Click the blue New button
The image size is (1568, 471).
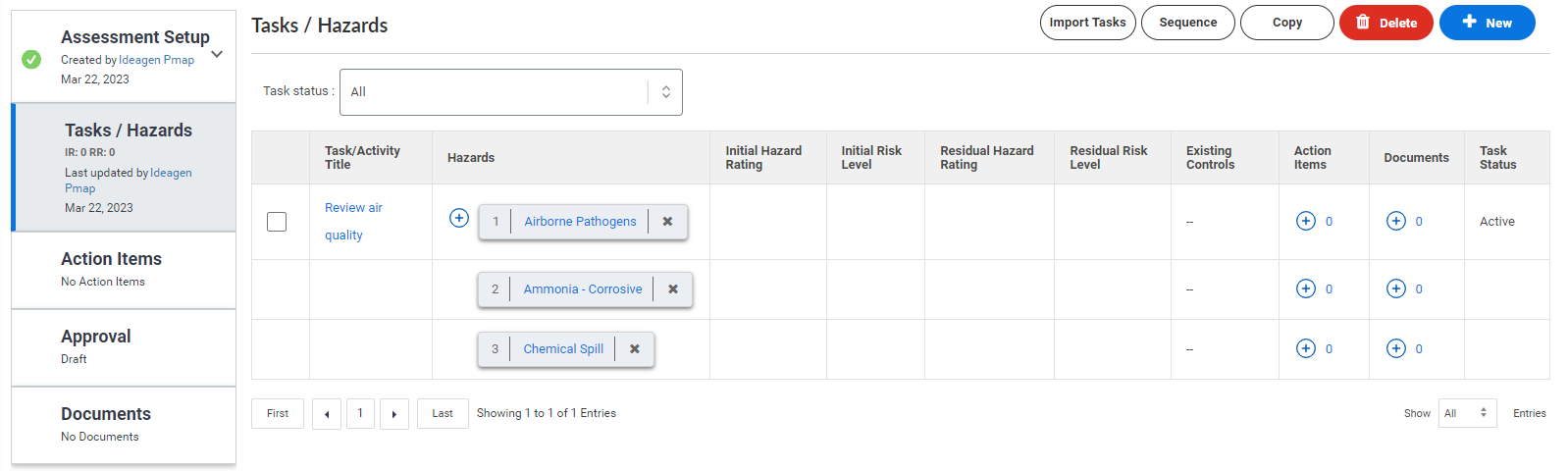(1488, 23)
